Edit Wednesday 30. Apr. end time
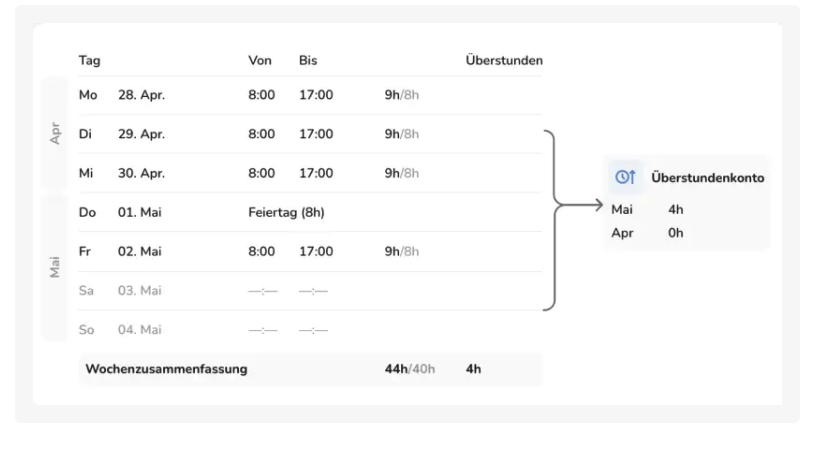This screenshot has width=820, height=458. pos(316,173)
